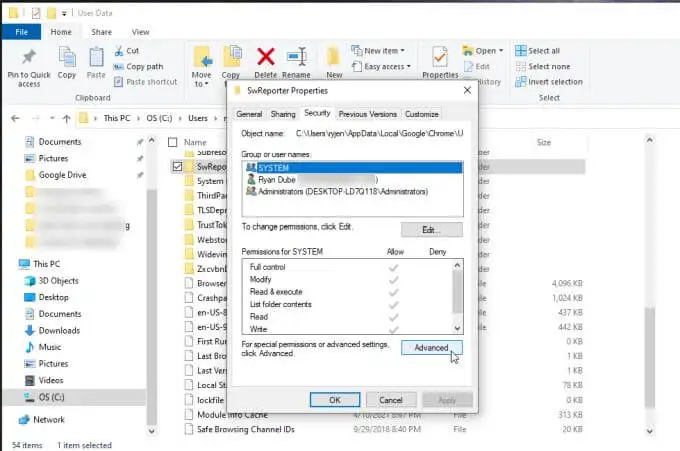
Task: Click the Size column header
Action: point(544,142)
